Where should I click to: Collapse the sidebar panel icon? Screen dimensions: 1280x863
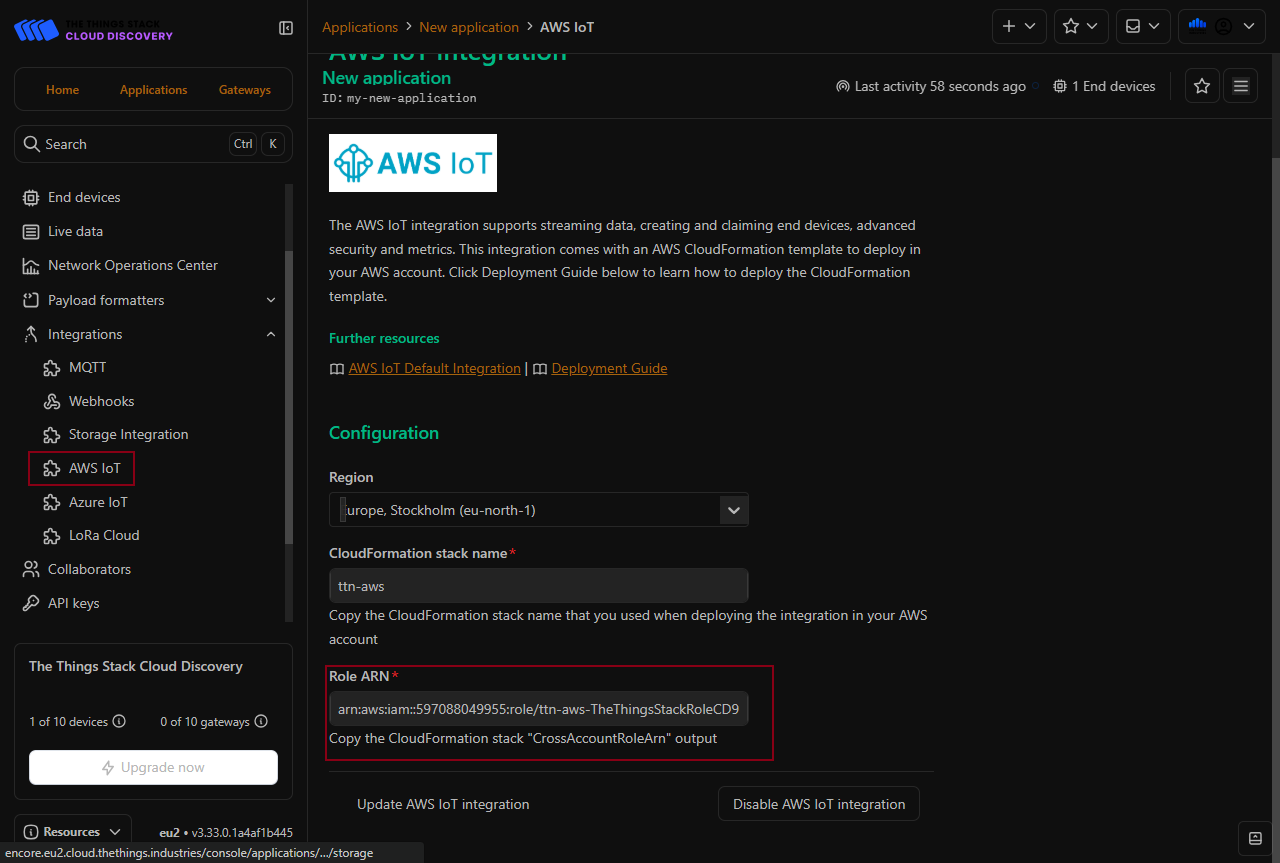click(286, 28)
